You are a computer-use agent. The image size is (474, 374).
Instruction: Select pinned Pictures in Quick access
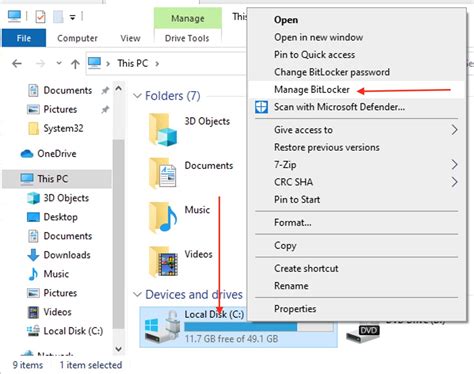point(60,109)
